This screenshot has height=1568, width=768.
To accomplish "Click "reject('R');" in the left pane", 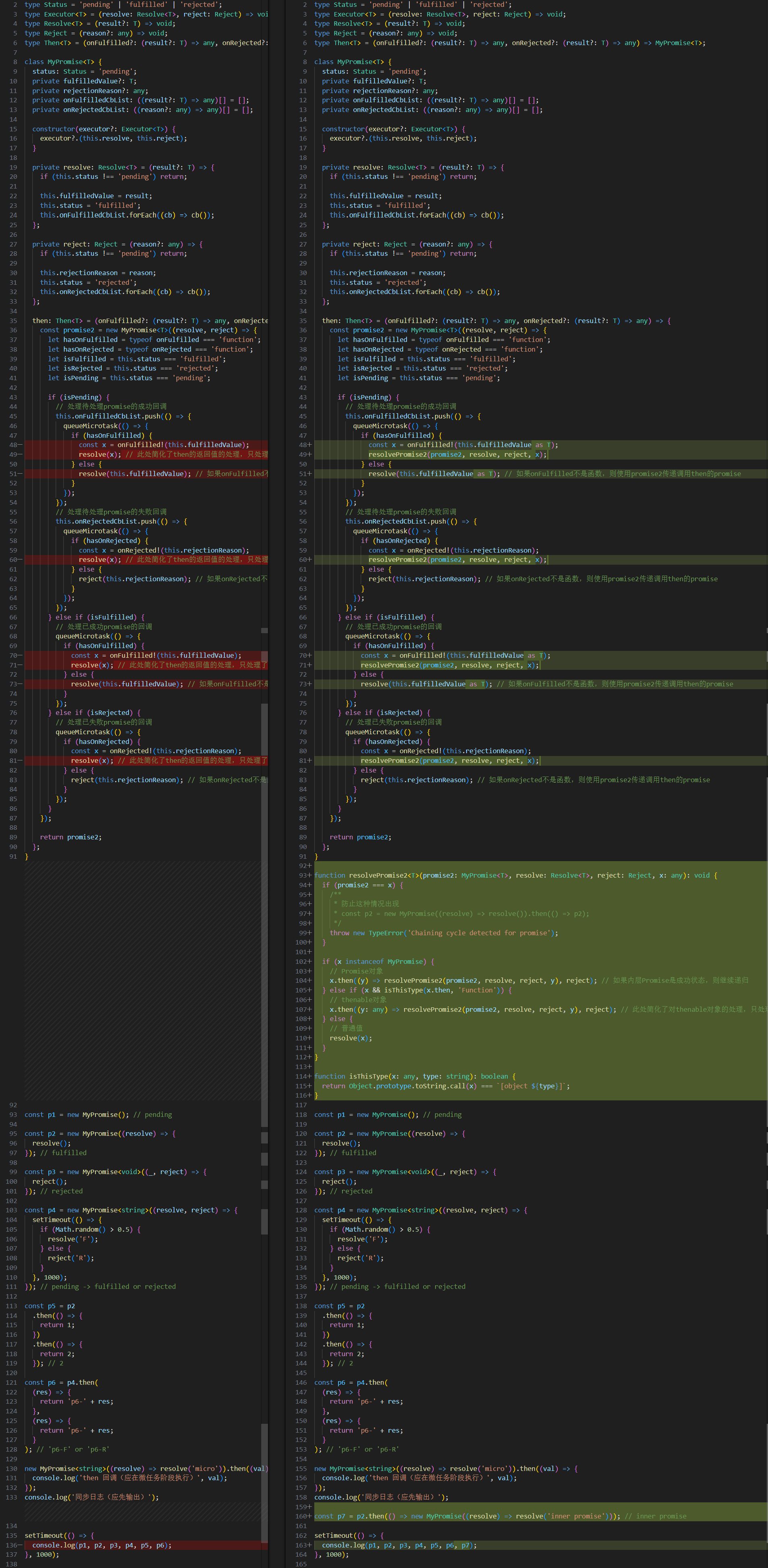I will pyautogui.click(x=71, y=1257).
